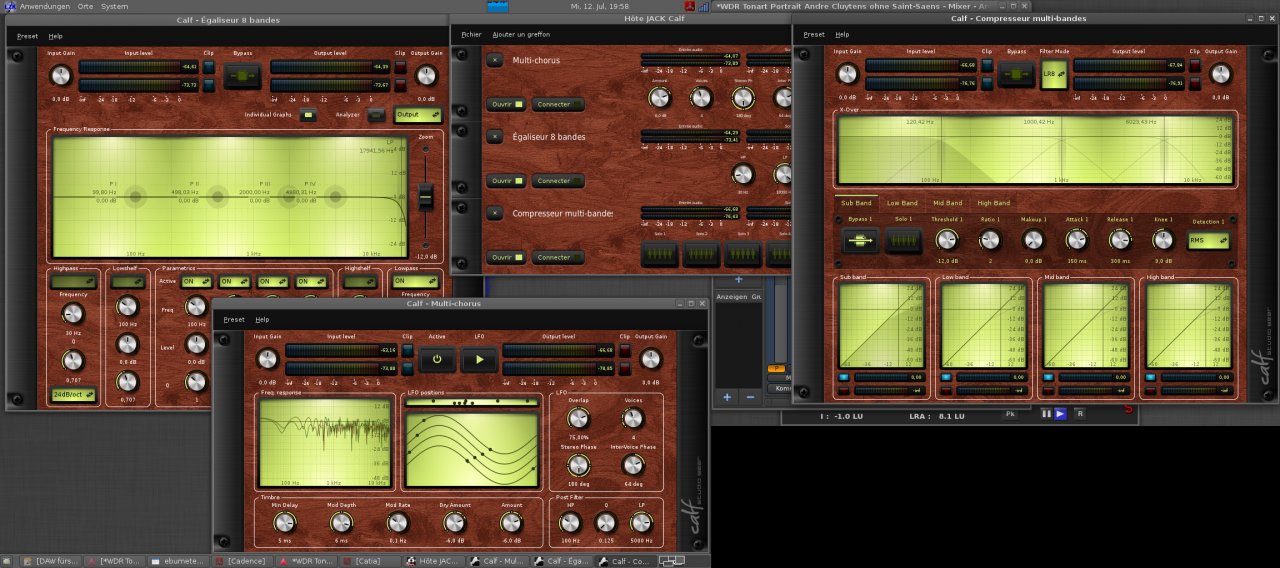This screenshot has width=1280, height=568.
Task: Adjust the Ratio 1 knob in the compressor
Action: pos(990,240)
